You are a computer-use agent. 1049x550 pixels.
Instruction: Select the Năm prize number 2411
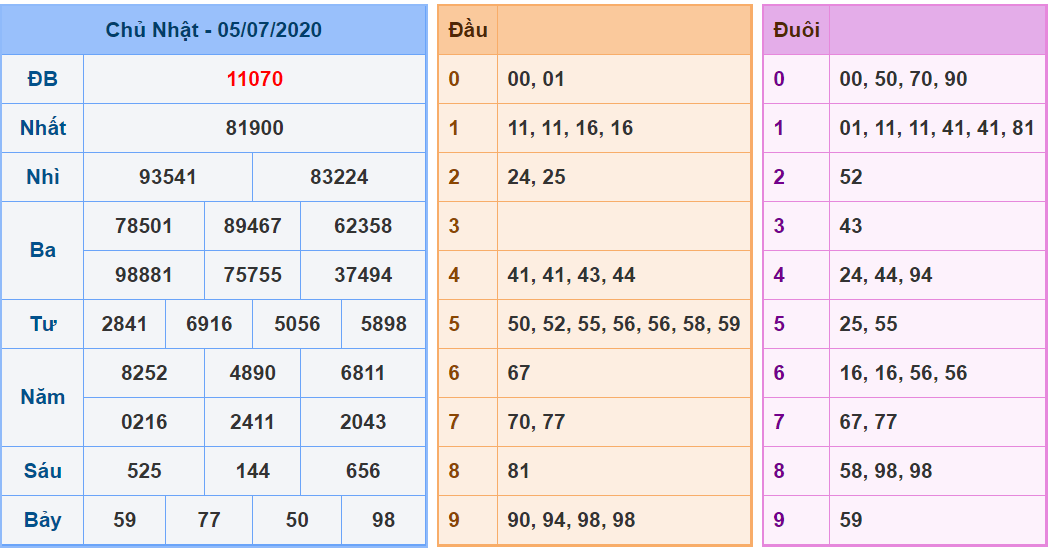252,422
